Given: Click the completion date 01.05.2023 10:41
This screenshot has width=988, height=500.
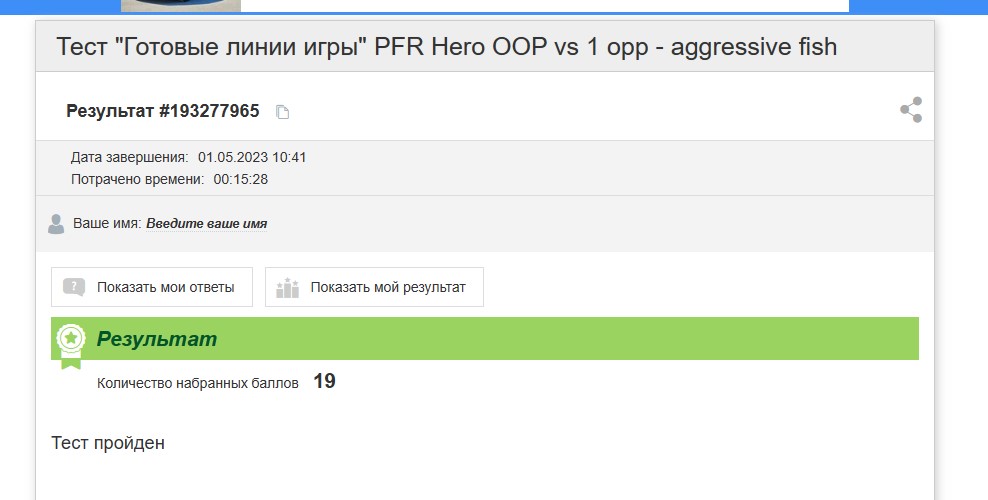Looking at the screenshot, I should coord(251,157).
